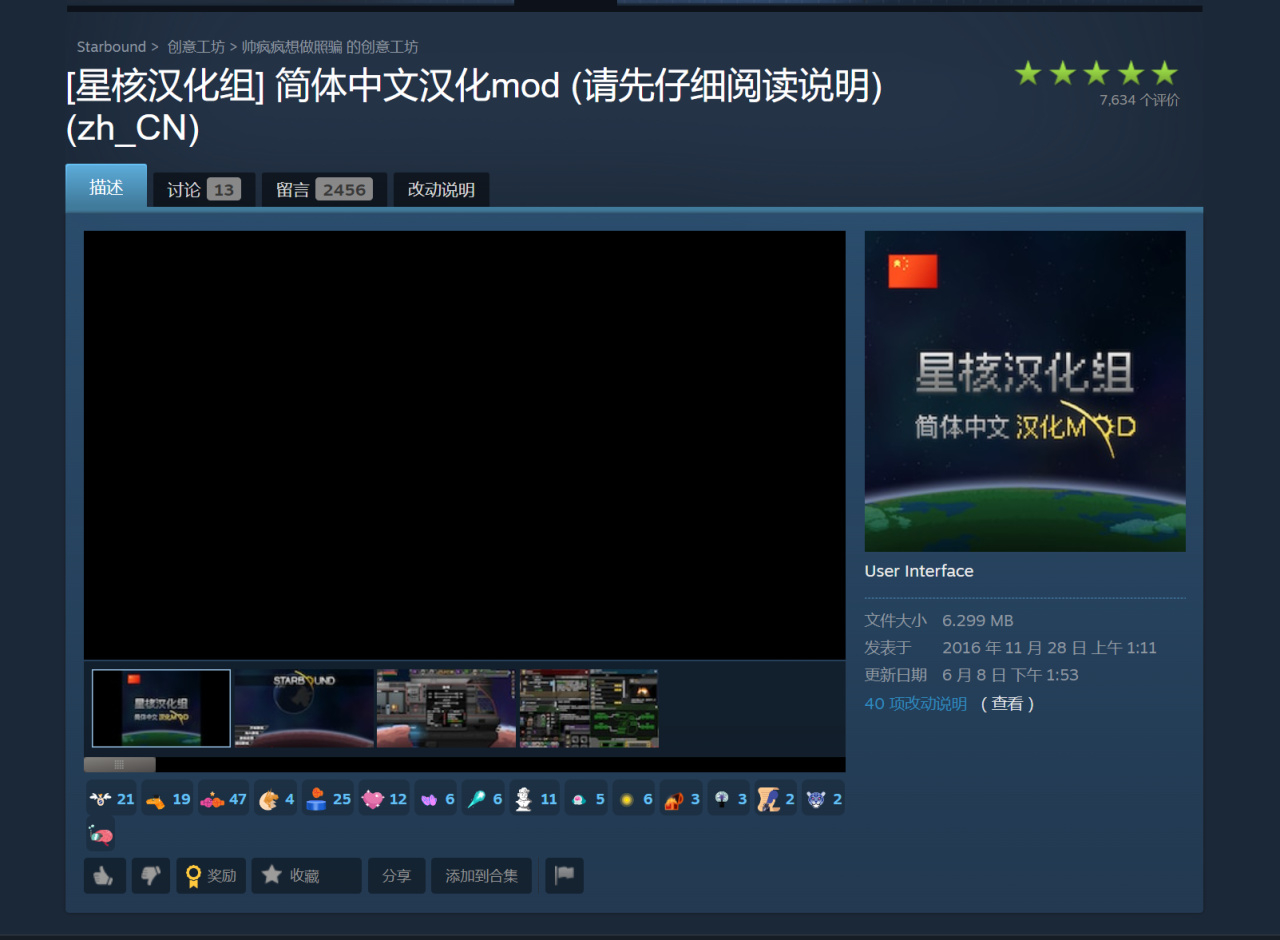Click the thumbnail strip scrollbar handle
Viewport: 1280px width, 940px height.
click(x=119, y=764)
